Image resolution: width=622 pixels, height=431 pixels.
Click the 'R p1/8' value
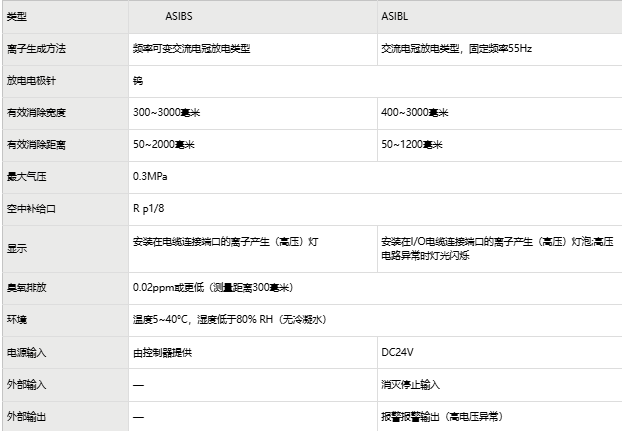[x=148, y=209]
